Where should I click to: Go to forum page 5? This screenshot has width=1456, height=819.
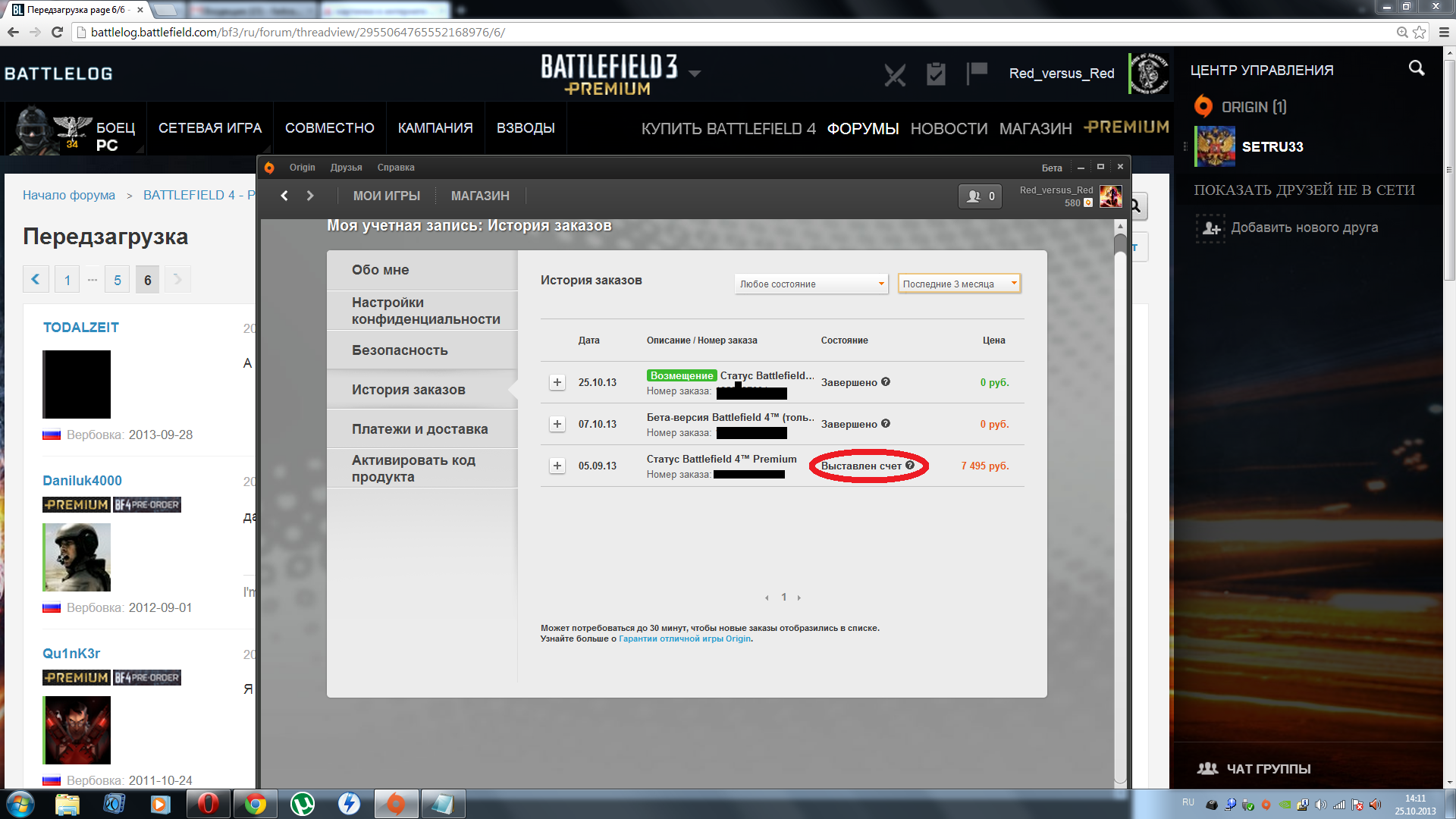118,280
